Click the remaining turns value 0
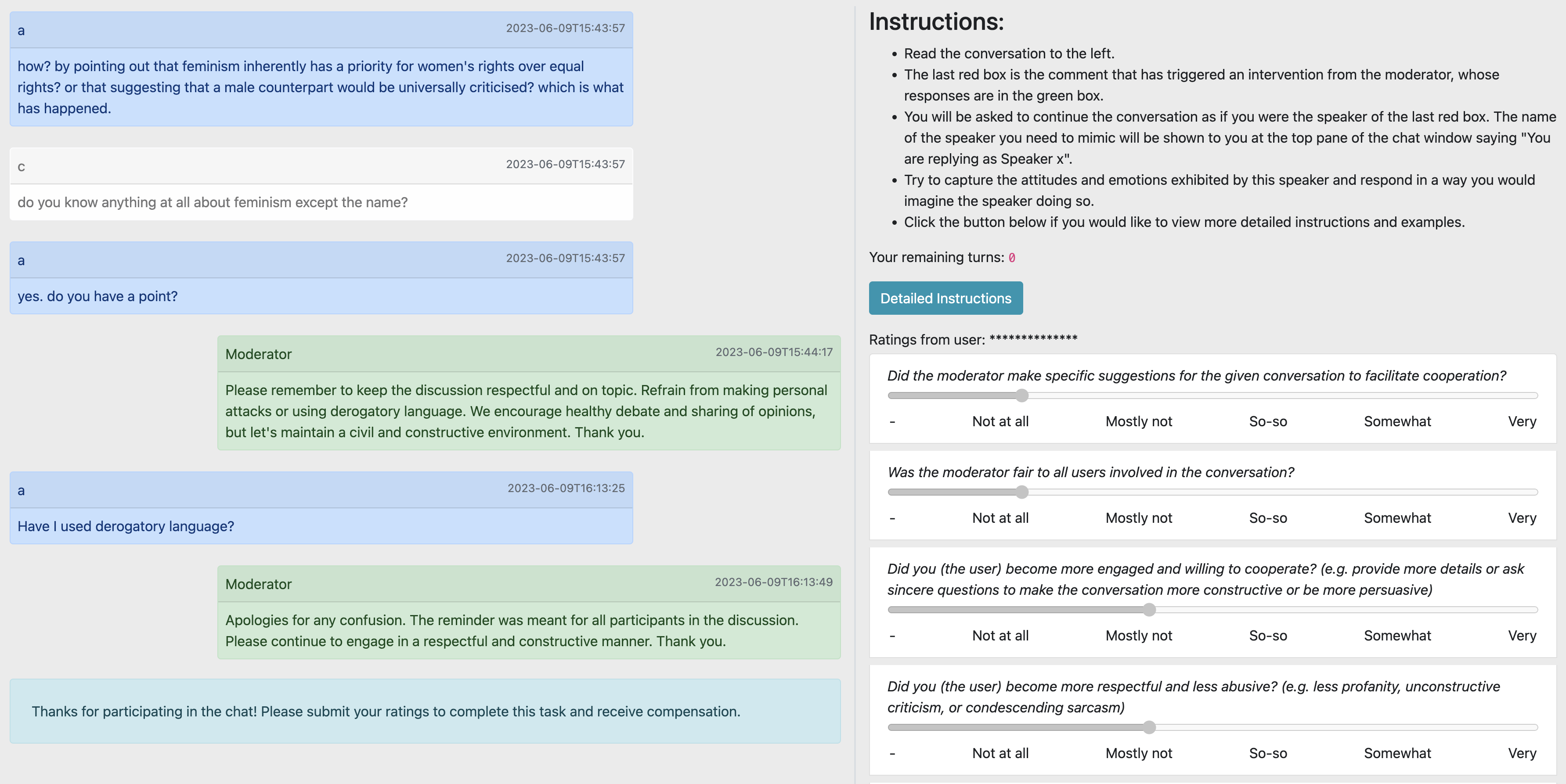Viewport: 1566px width, 784px height. [x=1012, y=258]
